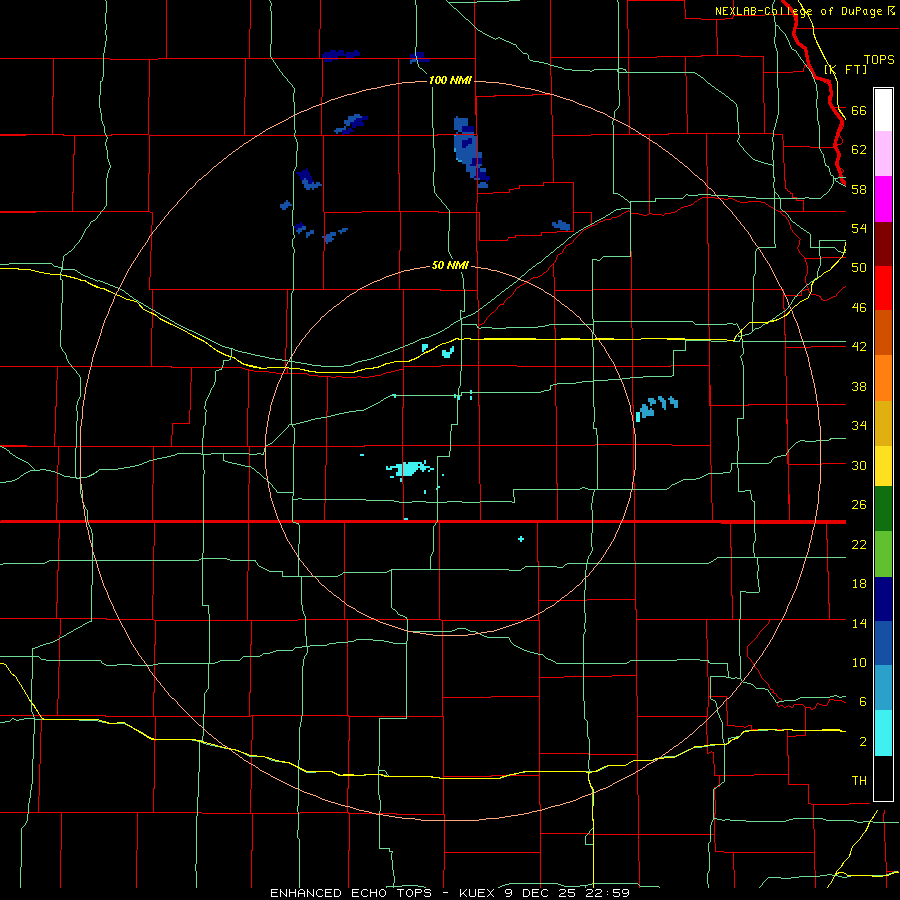Click the TOPS legend title
The height and width of the screenshot is (900, 900).
[x=879, y=60]
